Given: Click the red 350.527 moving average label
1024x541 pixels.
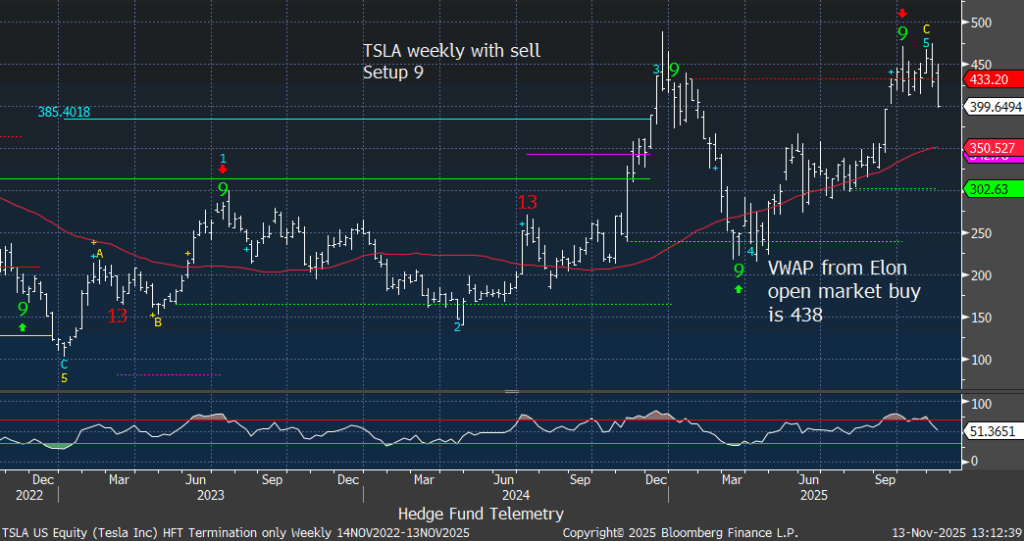Looking at the screenshot, I should tap(989, 148).
